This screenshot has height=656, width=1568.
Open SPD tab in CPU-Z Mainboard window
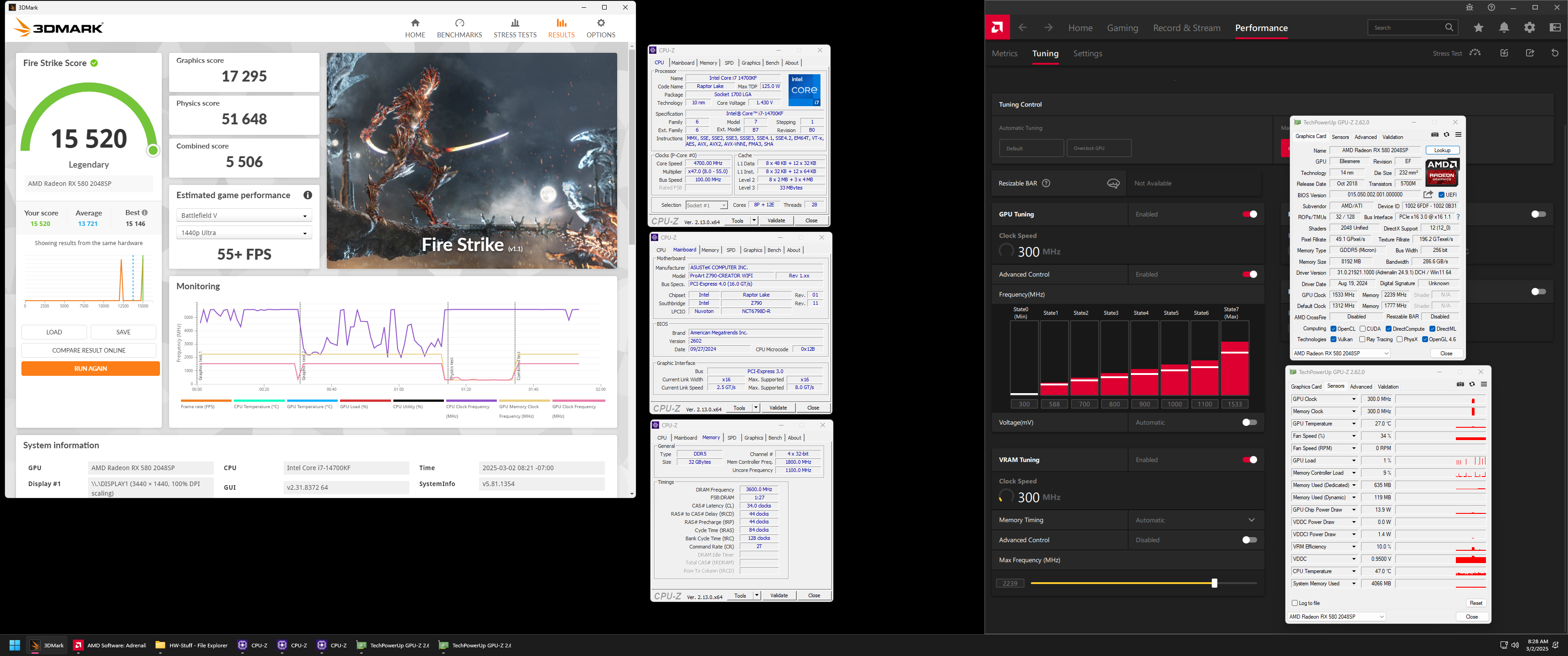[x=731, y=250]
